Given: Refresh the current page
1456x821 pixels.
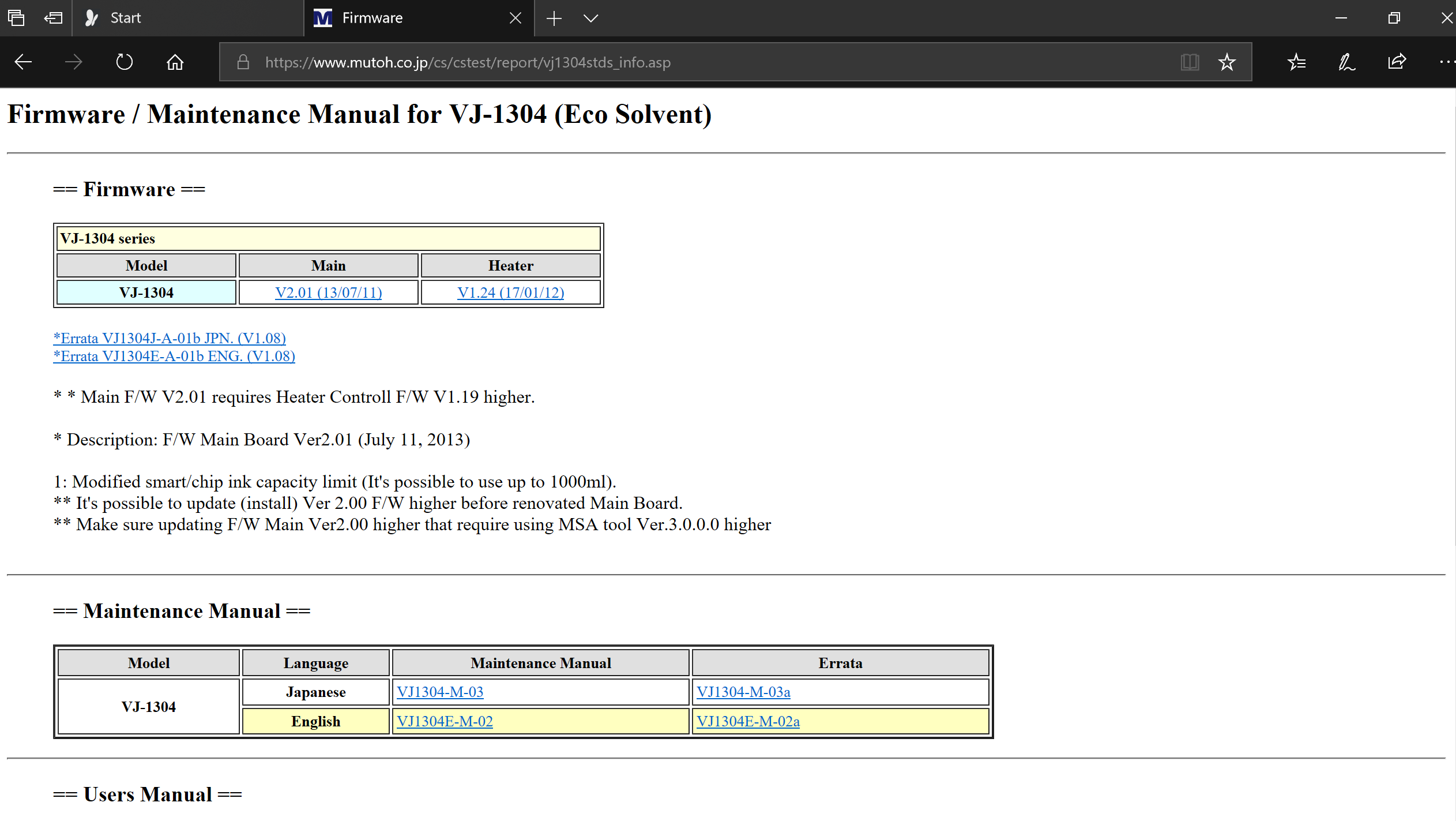Looking at the screenshot, I should [124, 62].
